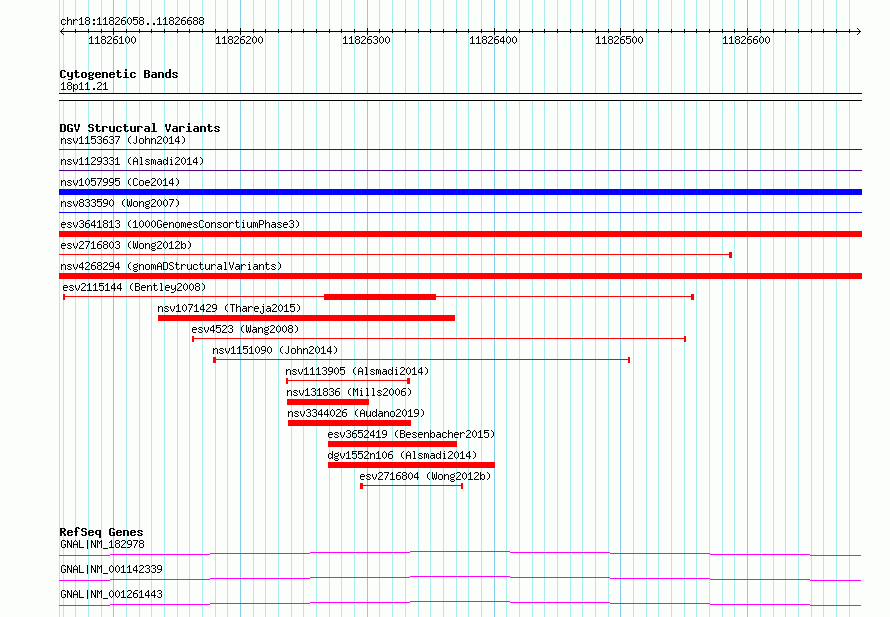Viewport: 890px width, 617px height.
Task: Open variant nsv3344026 (Audano2019) label
Action: 356,413
